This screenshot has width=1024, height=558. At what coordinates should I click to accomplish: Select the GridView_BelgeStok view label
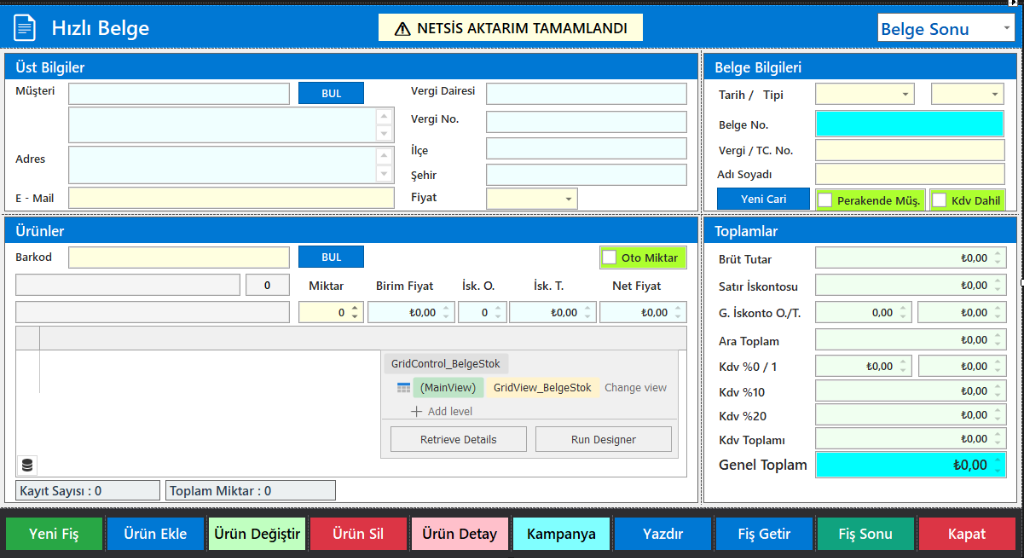tap(542, 387)
